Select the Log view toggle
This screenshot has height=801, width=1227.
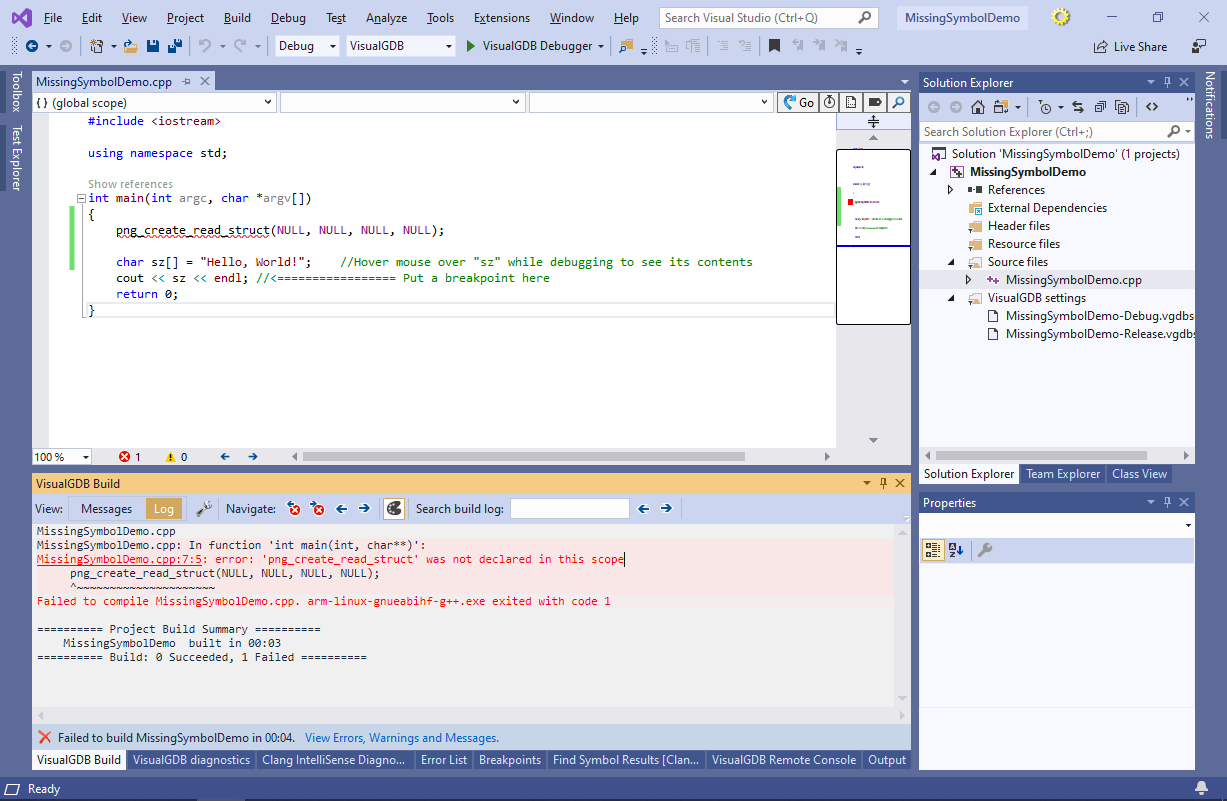click(x=164, y=509)
